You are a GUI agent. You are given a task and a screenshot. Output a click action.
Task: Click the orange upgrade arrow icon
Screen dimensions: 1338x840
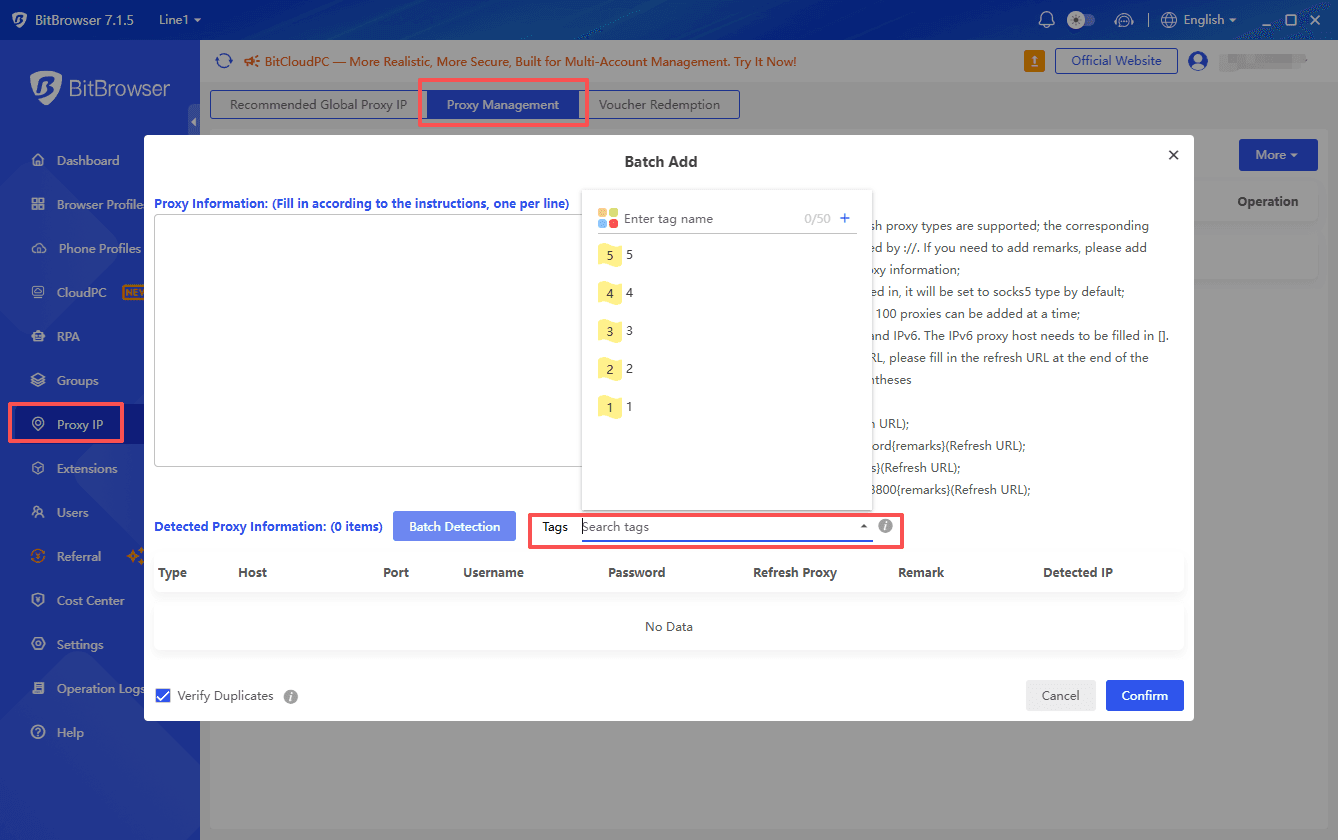click(x=1034, y=61)
